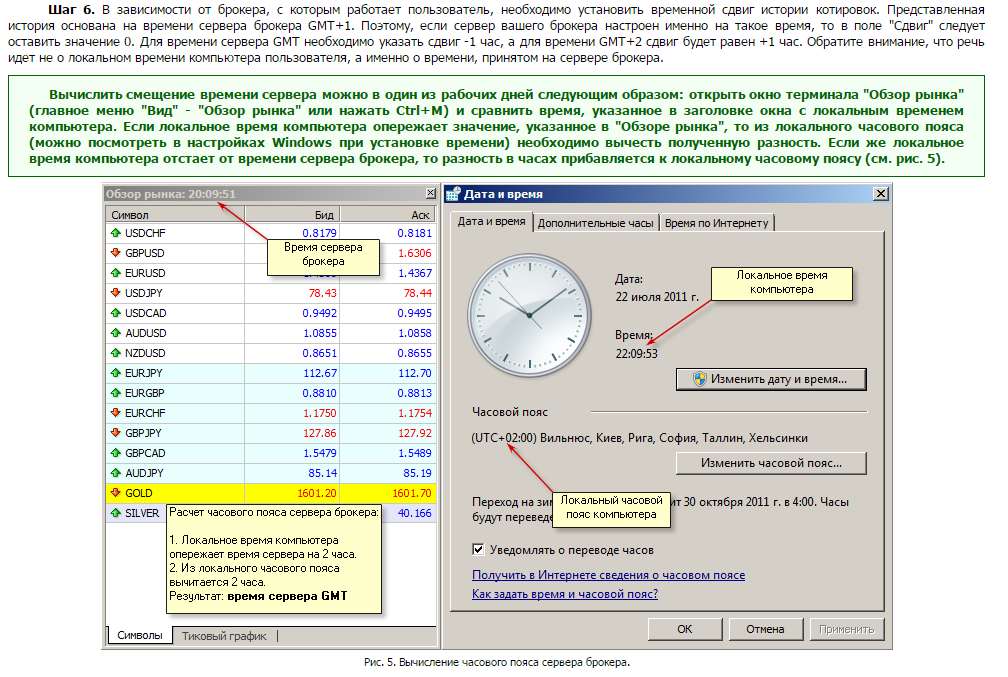Select the USDJPY symbol name
Viewport: 1008px width, 677px height.
(143, 293)
